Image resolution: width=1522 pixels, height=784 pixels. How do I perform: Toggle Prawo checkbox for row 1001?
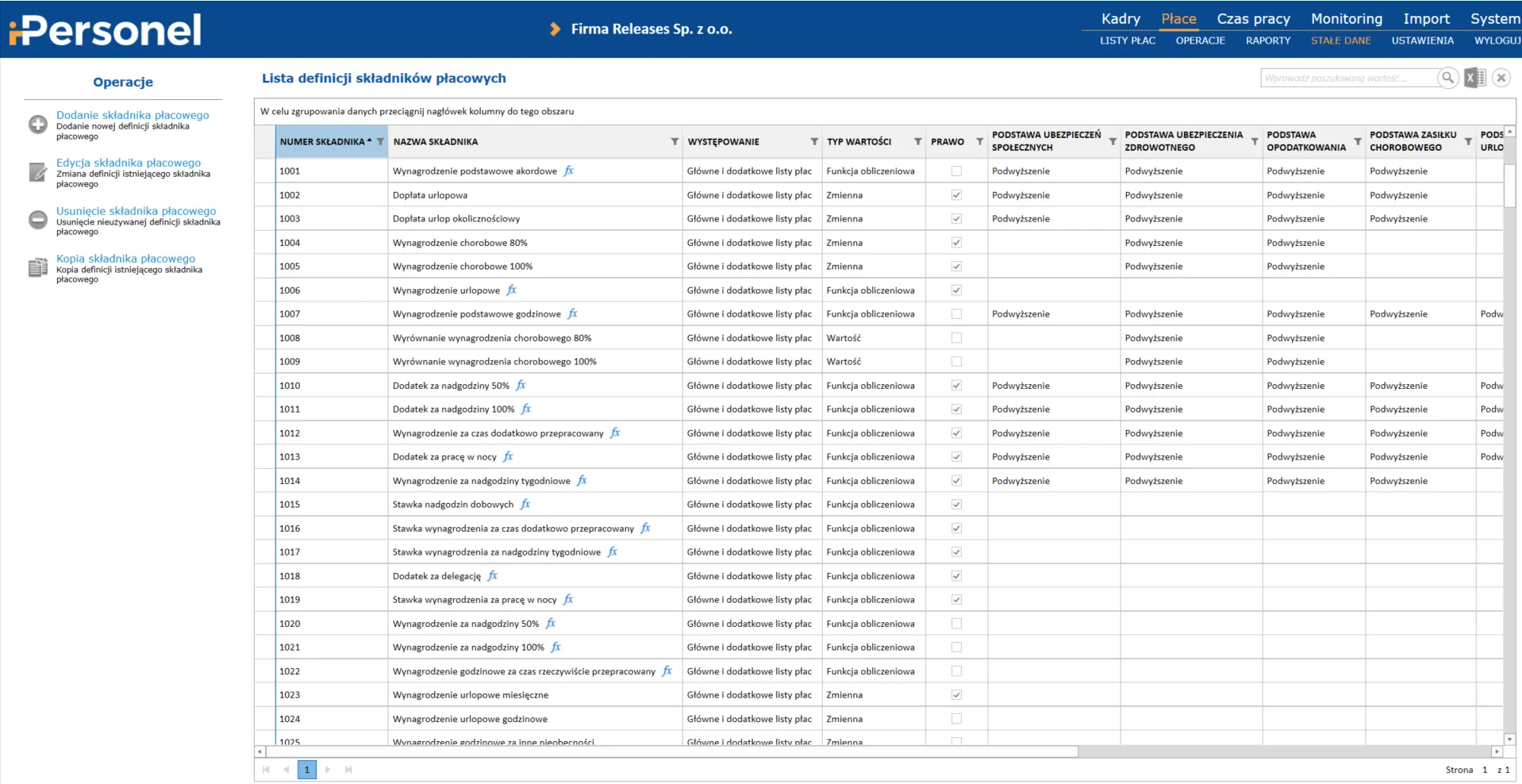click(956, 171)
